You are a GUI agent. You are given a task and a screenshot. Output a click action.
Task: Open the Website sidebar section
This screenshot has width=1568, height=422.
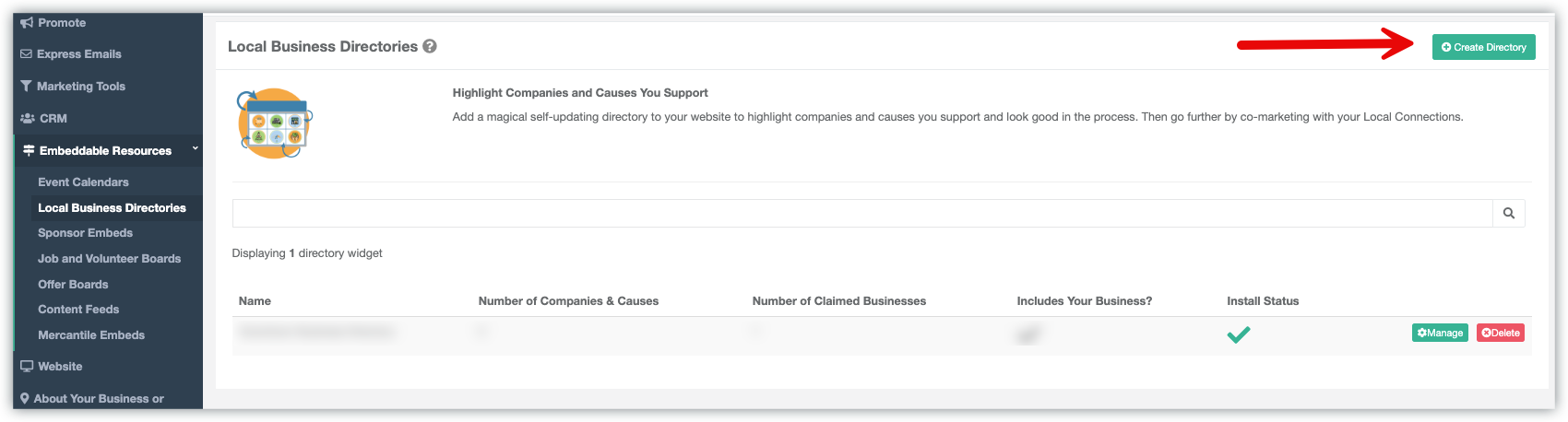point(60,367)
